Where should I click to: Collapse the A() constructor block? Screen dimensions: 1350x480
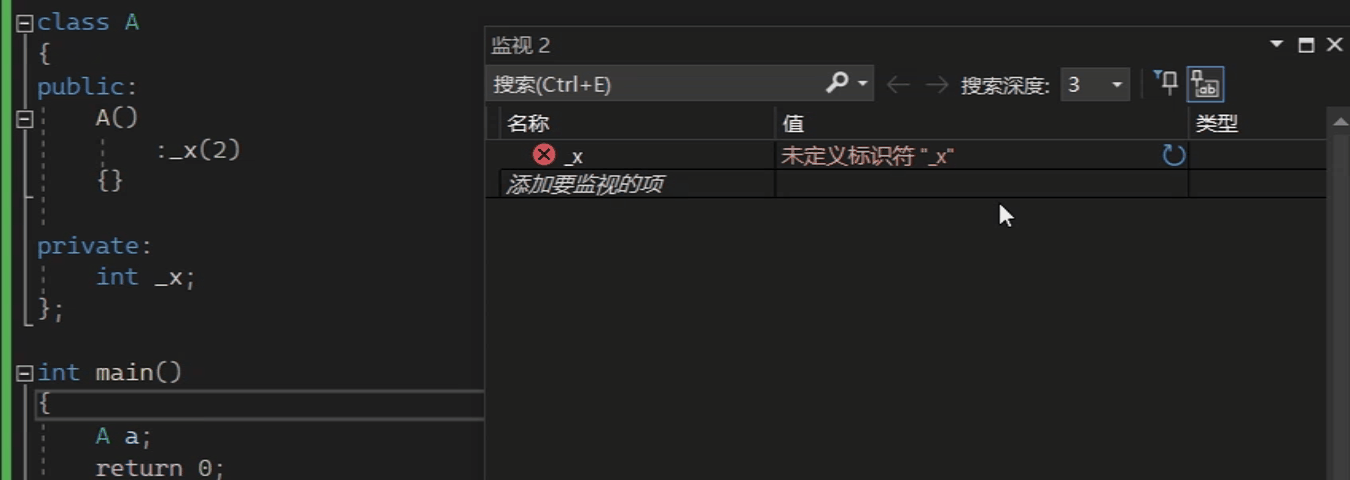pyautogui.click(x=25, y=119)
